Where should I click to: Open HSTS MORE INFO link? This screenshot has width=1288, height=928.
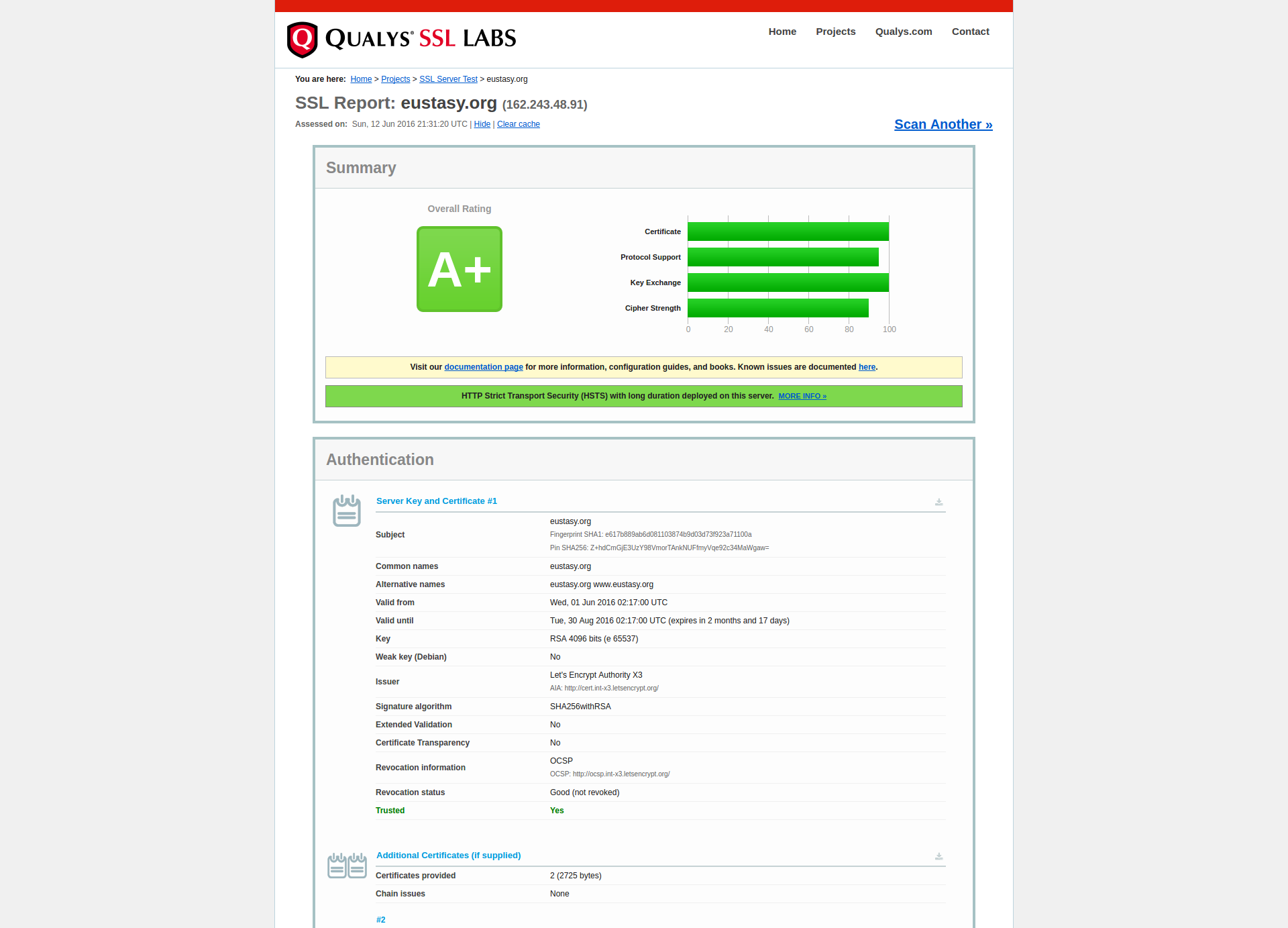coord(802,396)
